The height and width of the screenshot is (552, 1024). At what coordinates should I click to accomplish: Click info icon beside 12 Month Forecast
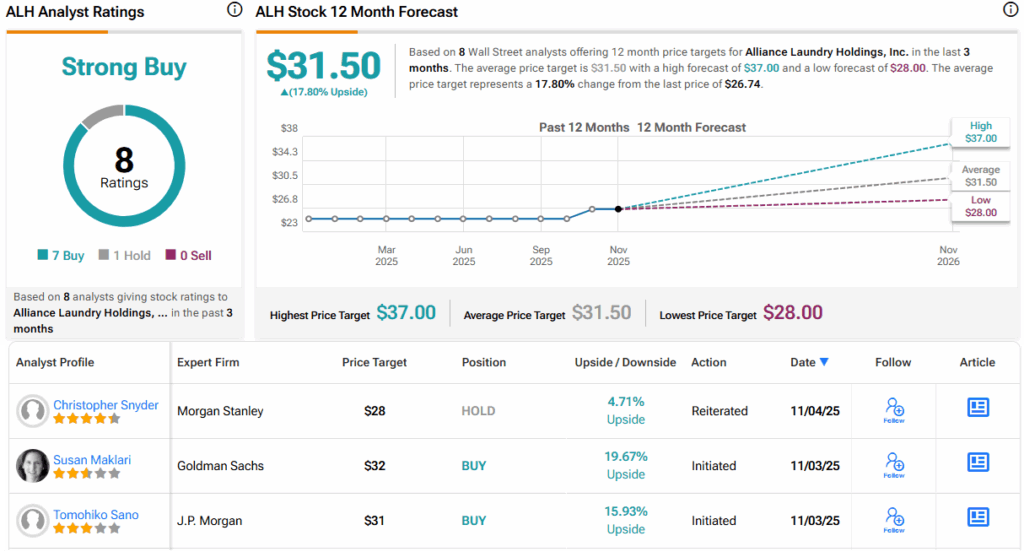(x=1010, y=10)
